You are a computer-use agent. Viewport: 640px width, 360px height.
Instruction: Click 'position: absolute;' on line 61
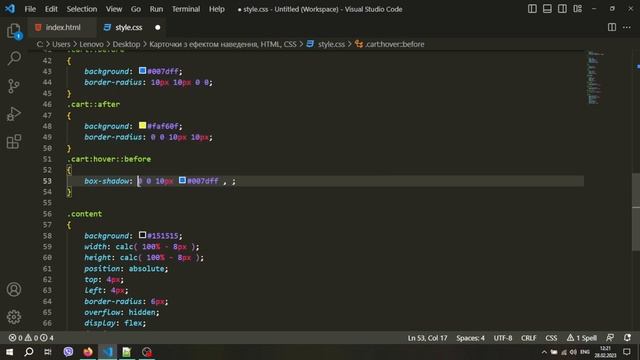[x=126, y=269]
